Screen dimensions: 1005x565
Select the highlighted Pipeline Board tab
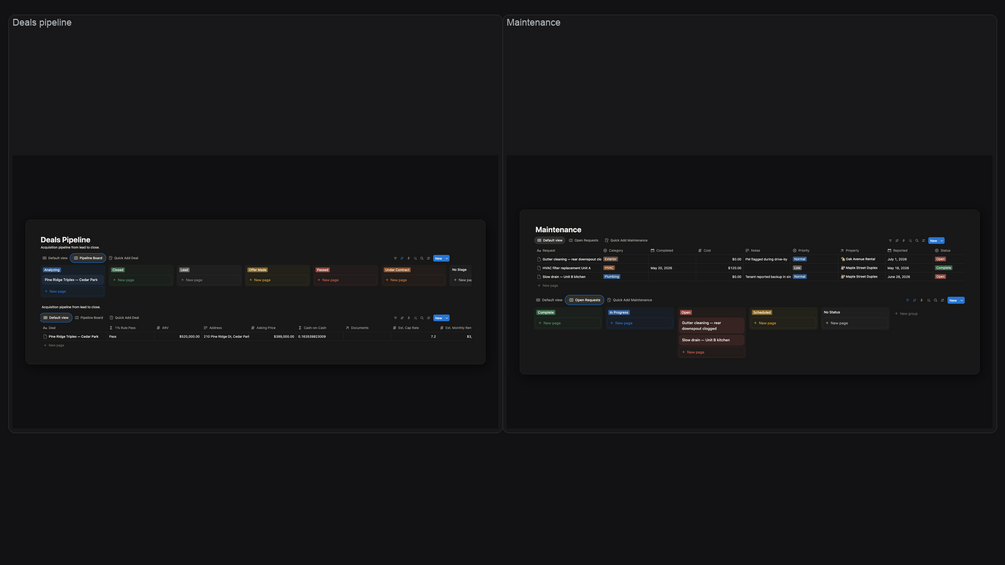[x=88, y=258]
